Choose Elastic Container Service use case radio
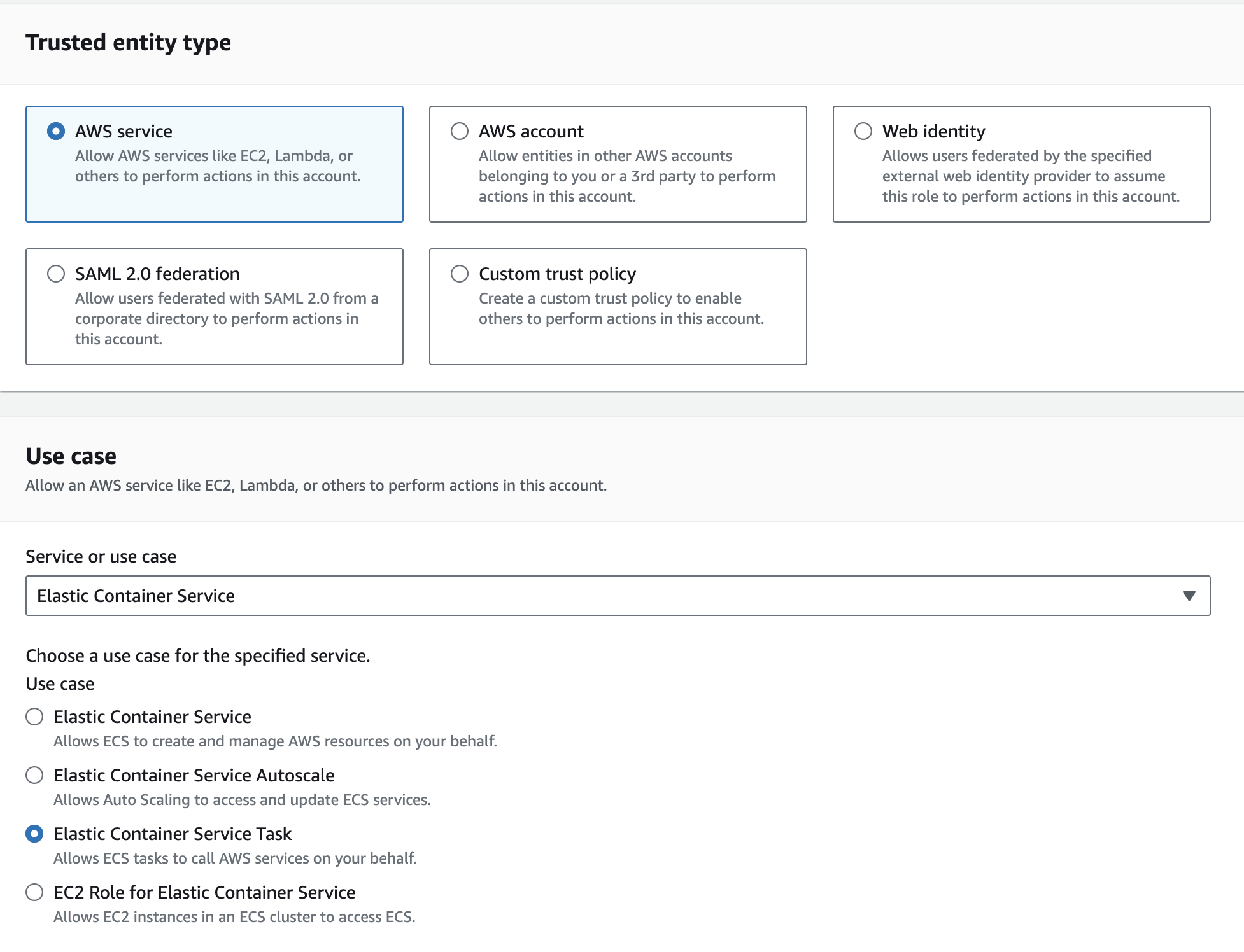The image size is (1244, 952). (34, 717)
